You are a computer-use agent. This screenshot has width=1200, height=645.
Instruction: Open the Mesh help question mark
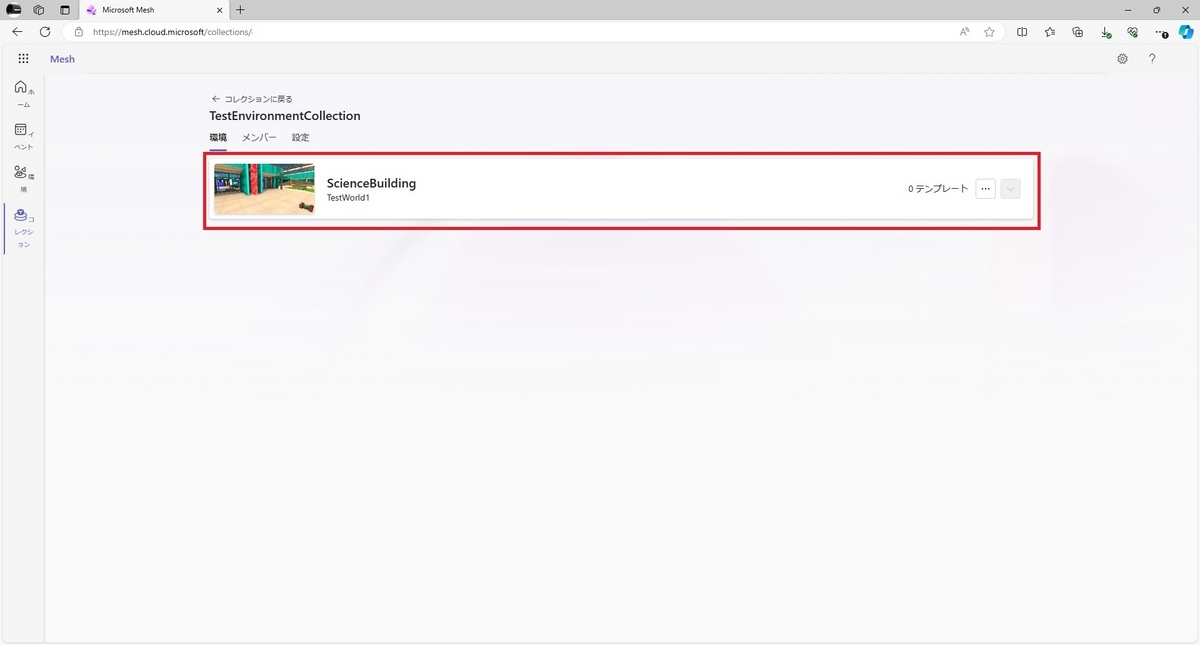1152,59
